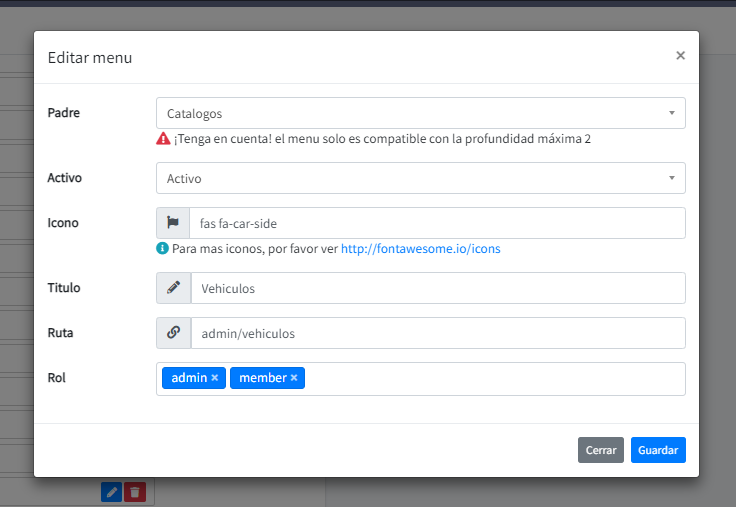This screenshot has width=736, height=507.
Task: Click the admin tag label in Rol
Action: click(188, 378)
